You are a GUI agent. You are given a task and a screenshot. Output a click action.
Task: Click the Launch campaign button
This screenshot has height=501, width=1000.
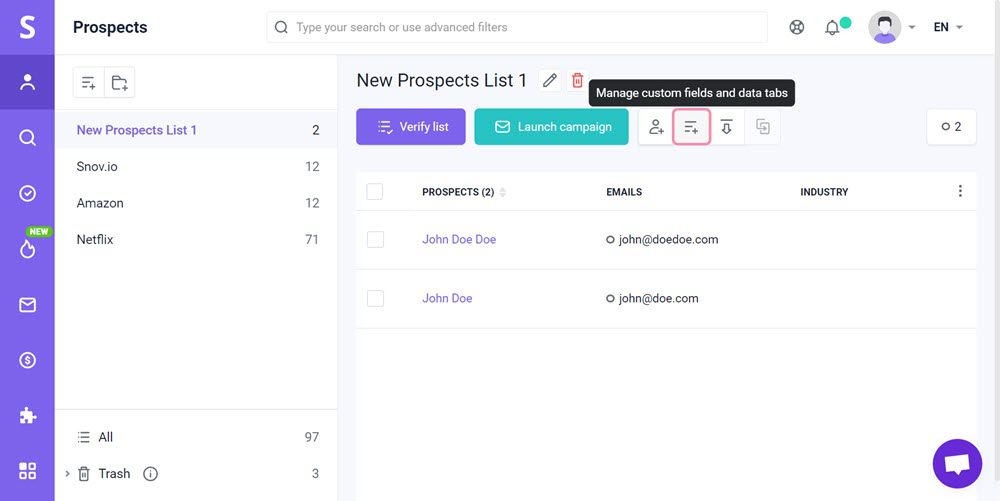point(551,127)
